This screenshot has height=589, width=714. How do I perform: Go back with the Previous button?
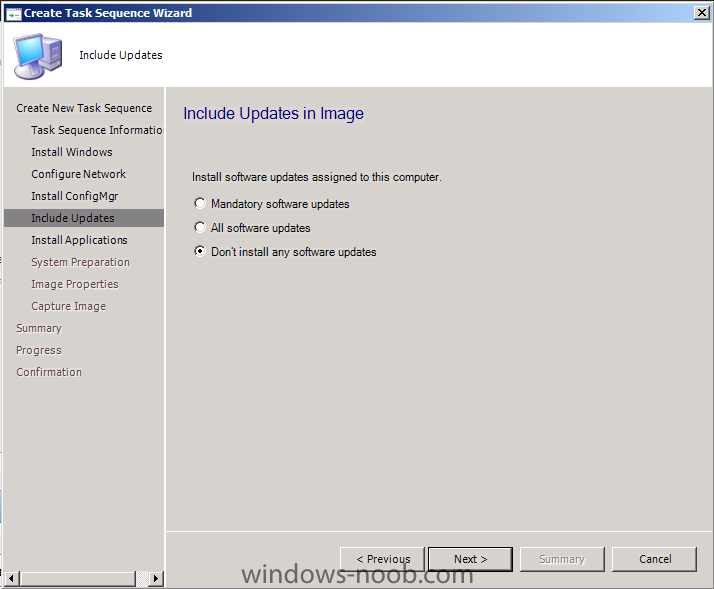[x=382, y=559]
